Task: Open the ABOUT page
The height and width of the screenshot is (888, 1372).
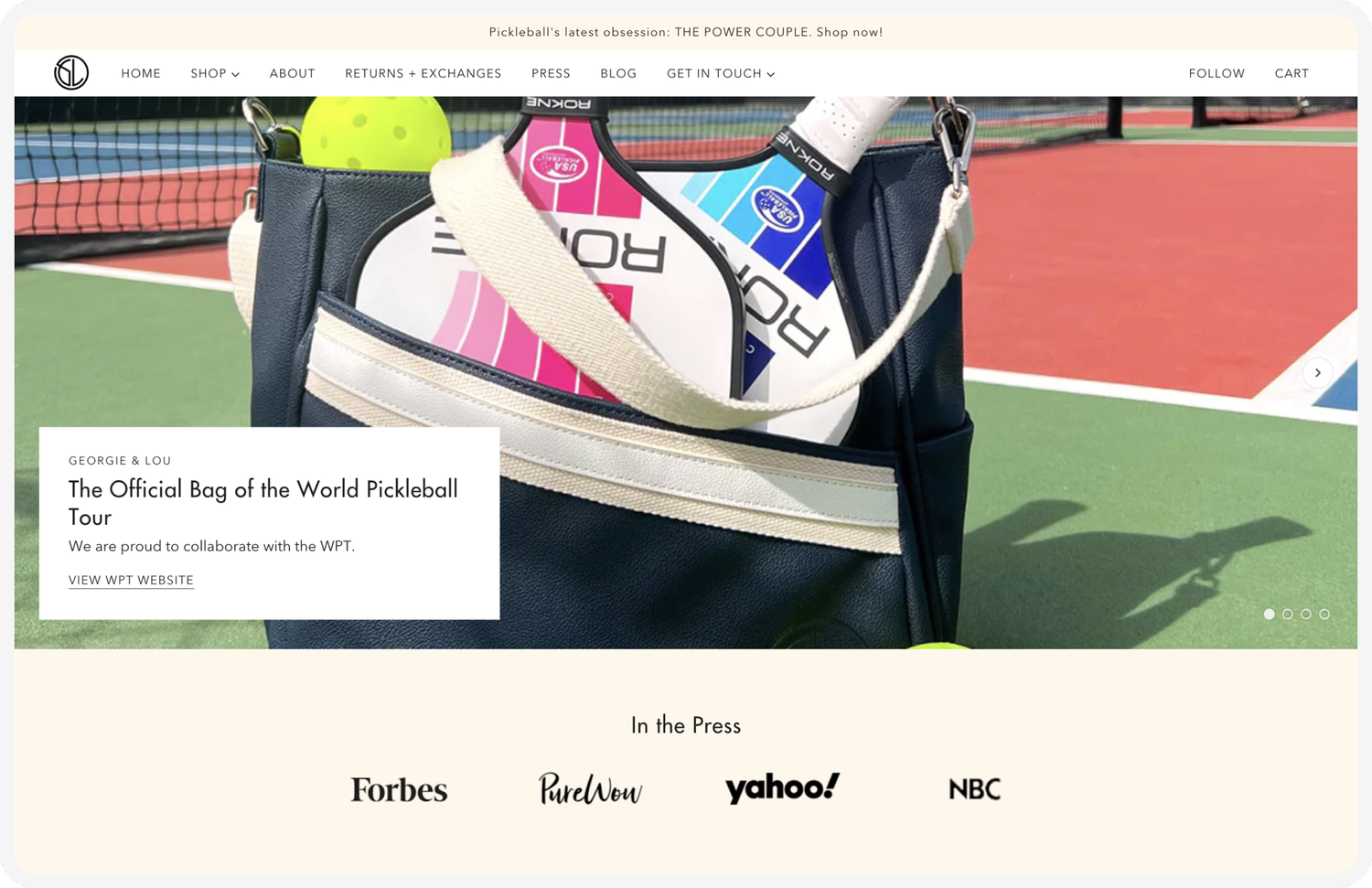Action: (x=293, y=73)
